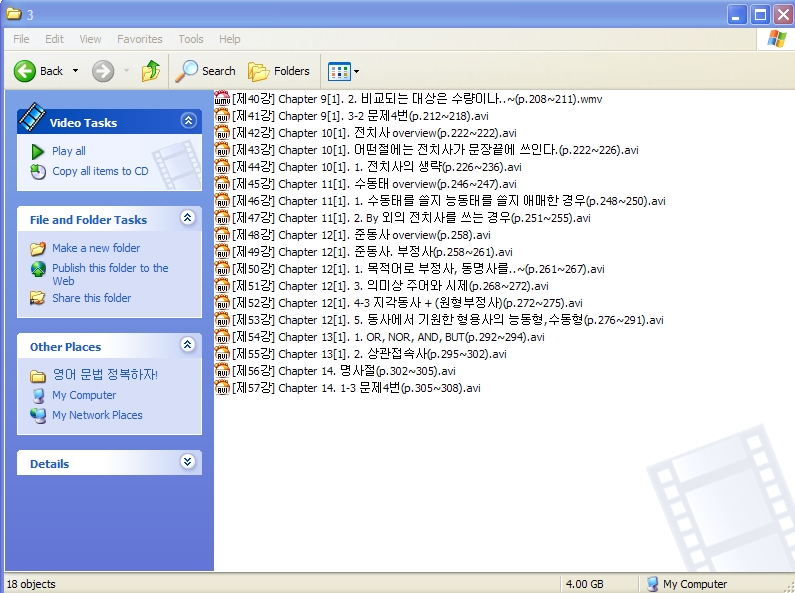Click My Computer in the status bar
The width and height of the screenshot is (795, 593).
(695, 584)
